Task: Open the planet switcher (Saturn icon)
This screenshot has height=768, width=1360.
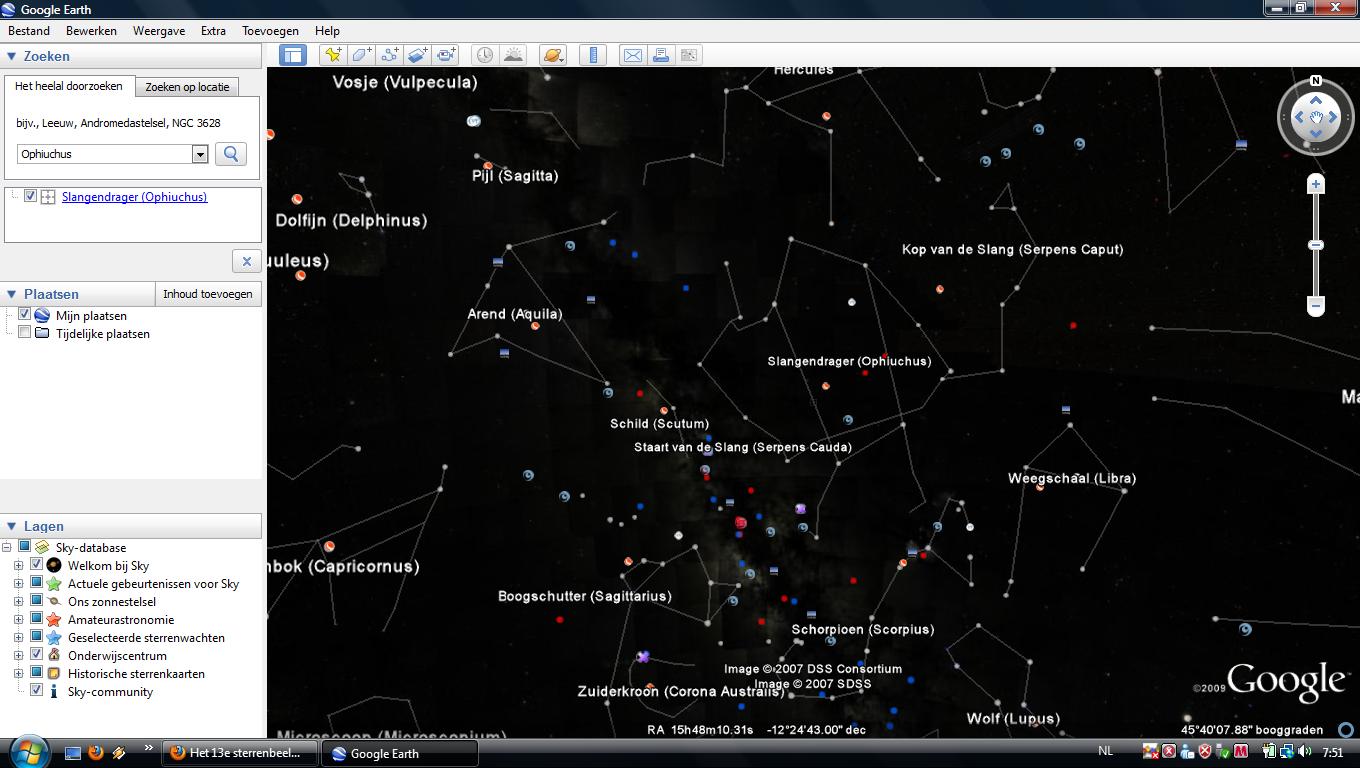Action: click(x=552, y=55)
